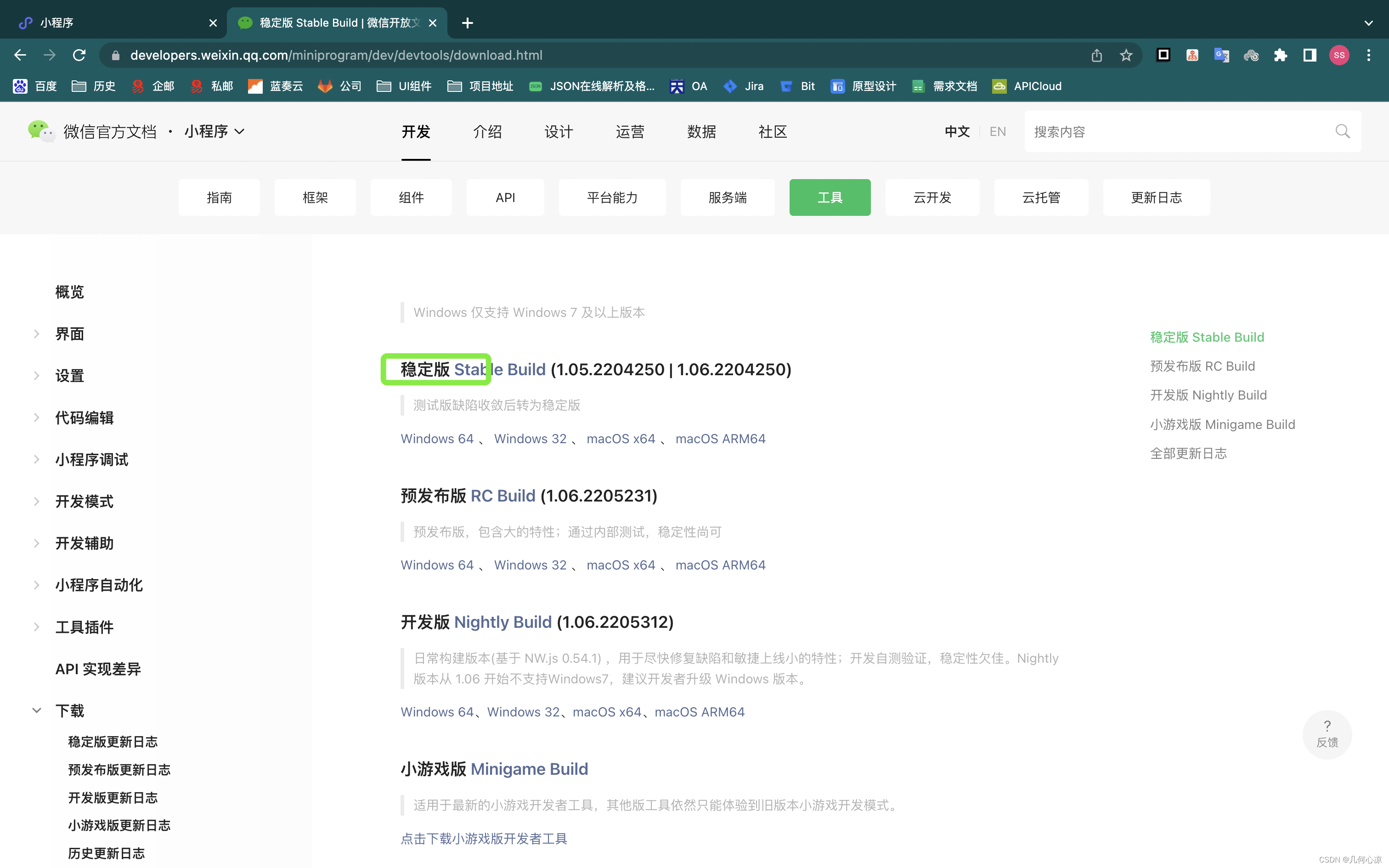The image size is (1389, 868).
Task: Open the 原型设计 bookmark
Action: click(863, 86)
